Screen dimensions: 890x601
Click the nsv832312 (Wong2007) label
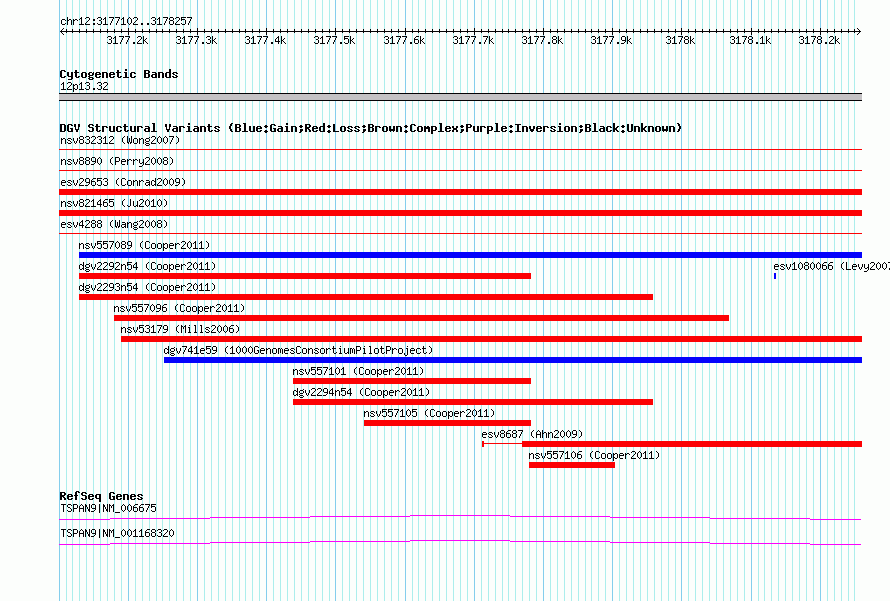coord(120,140)
